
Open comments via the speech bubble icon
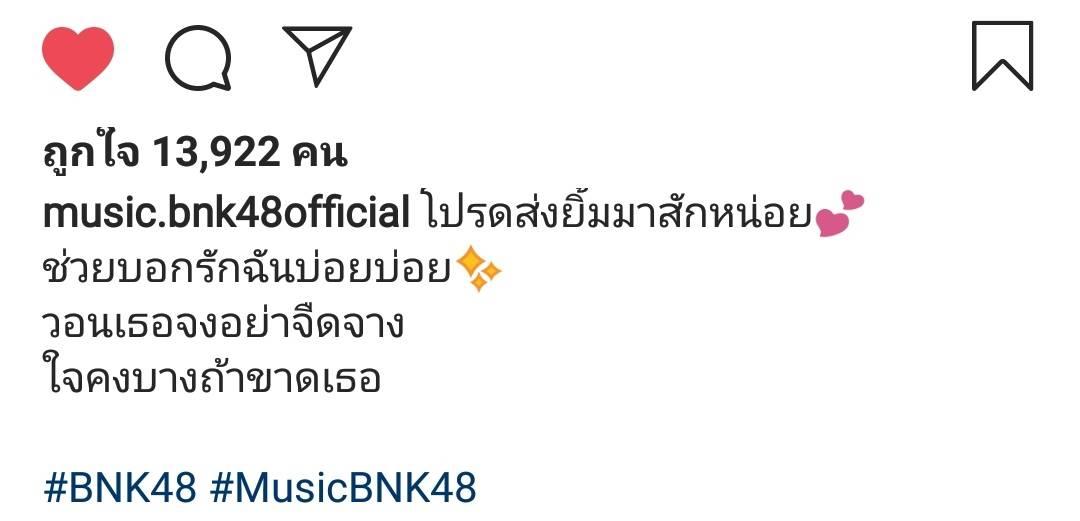(x=198, y=58)
